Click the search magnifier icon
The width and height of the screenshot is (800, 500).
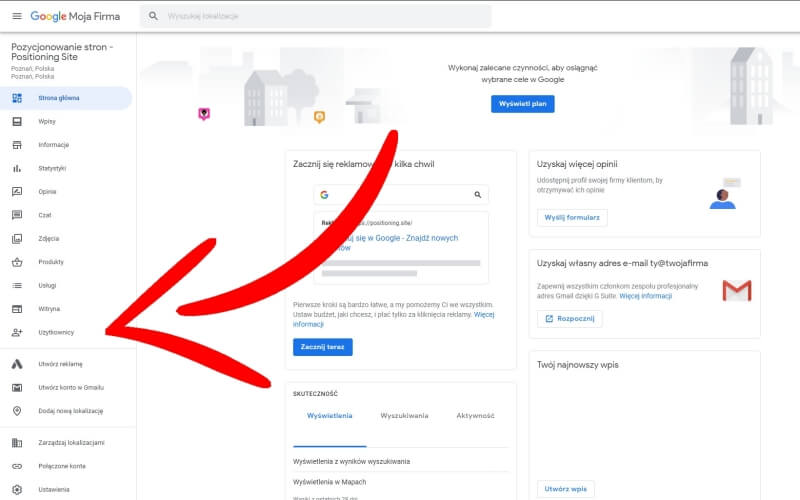pos(153,16)
